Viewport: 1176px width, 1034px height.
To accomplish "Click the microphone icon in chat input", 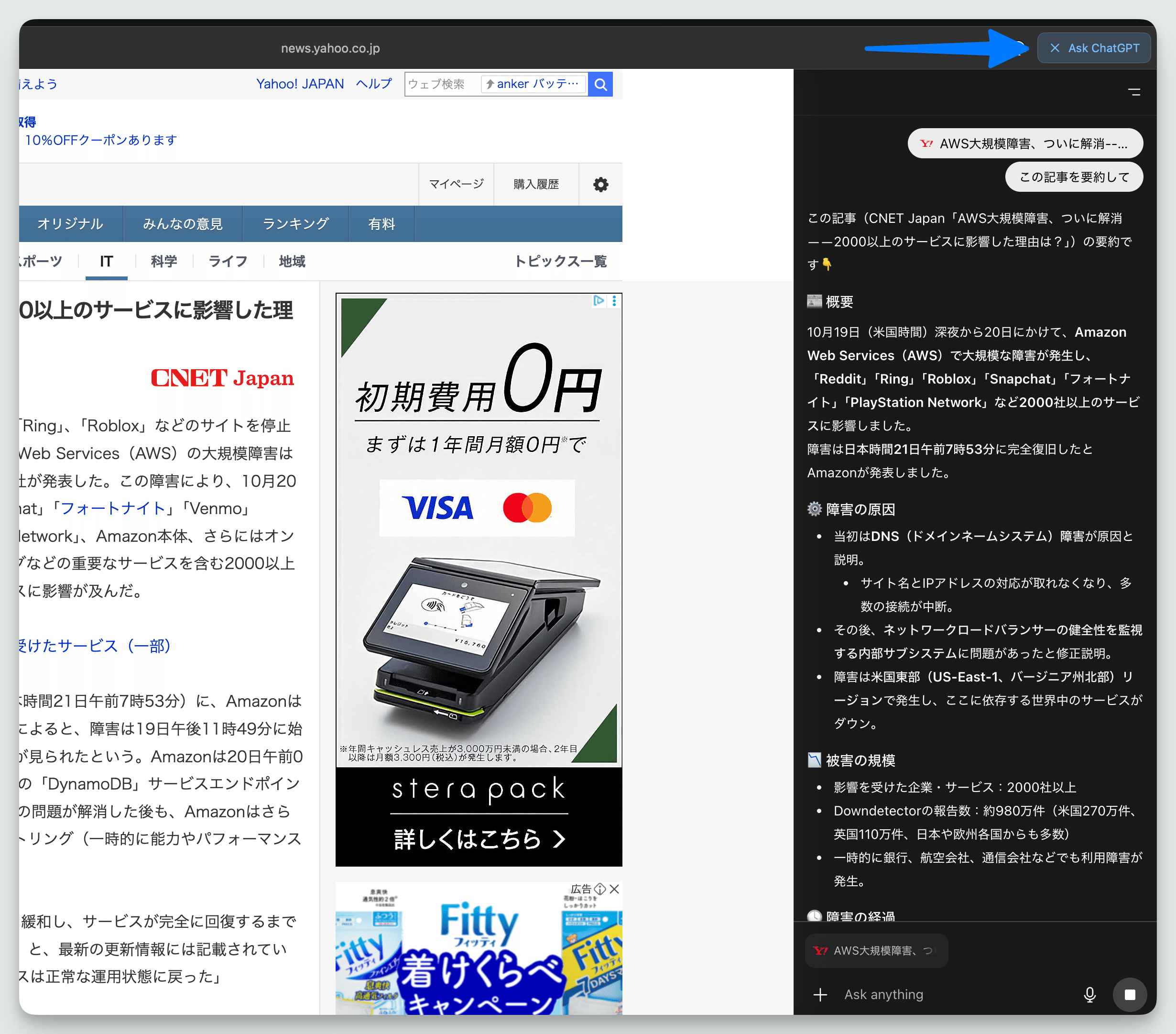I will click(1089, 994).
